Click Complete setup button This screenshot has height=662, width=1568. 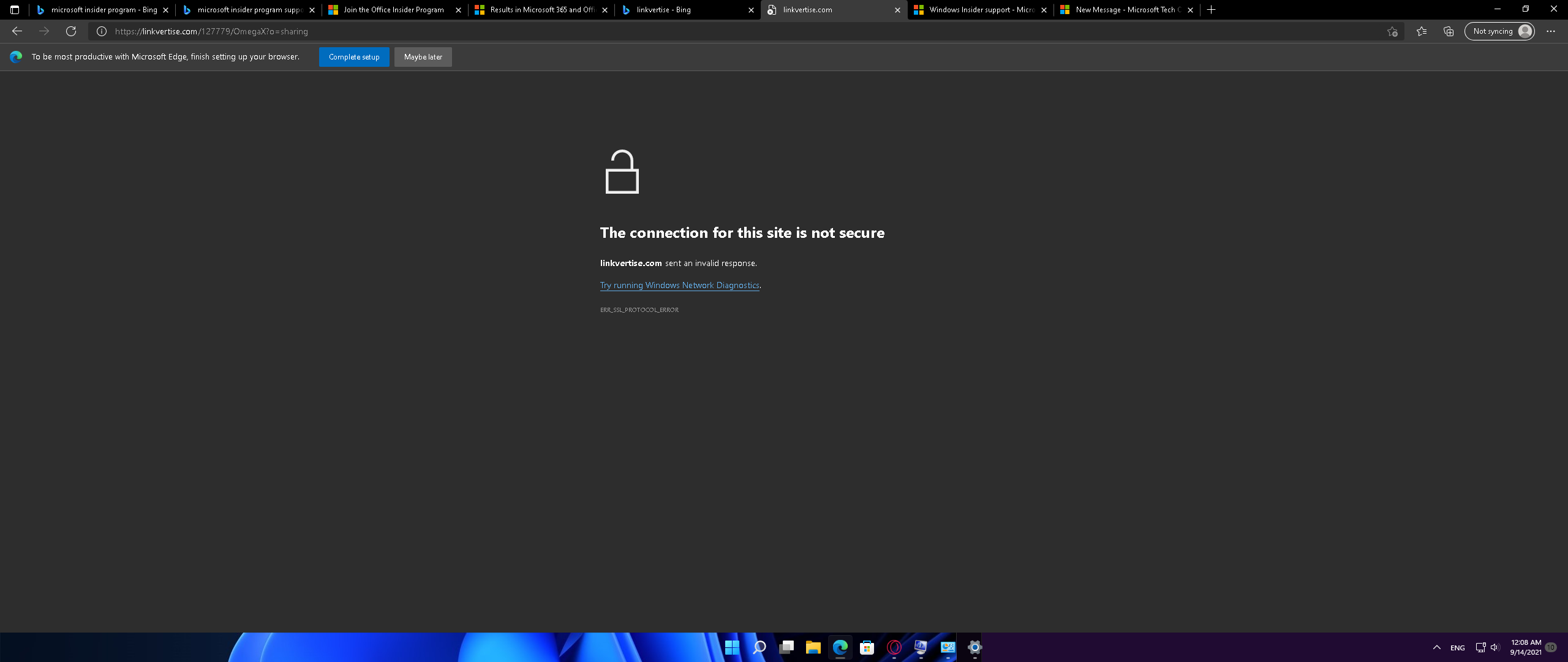(354, 57)
